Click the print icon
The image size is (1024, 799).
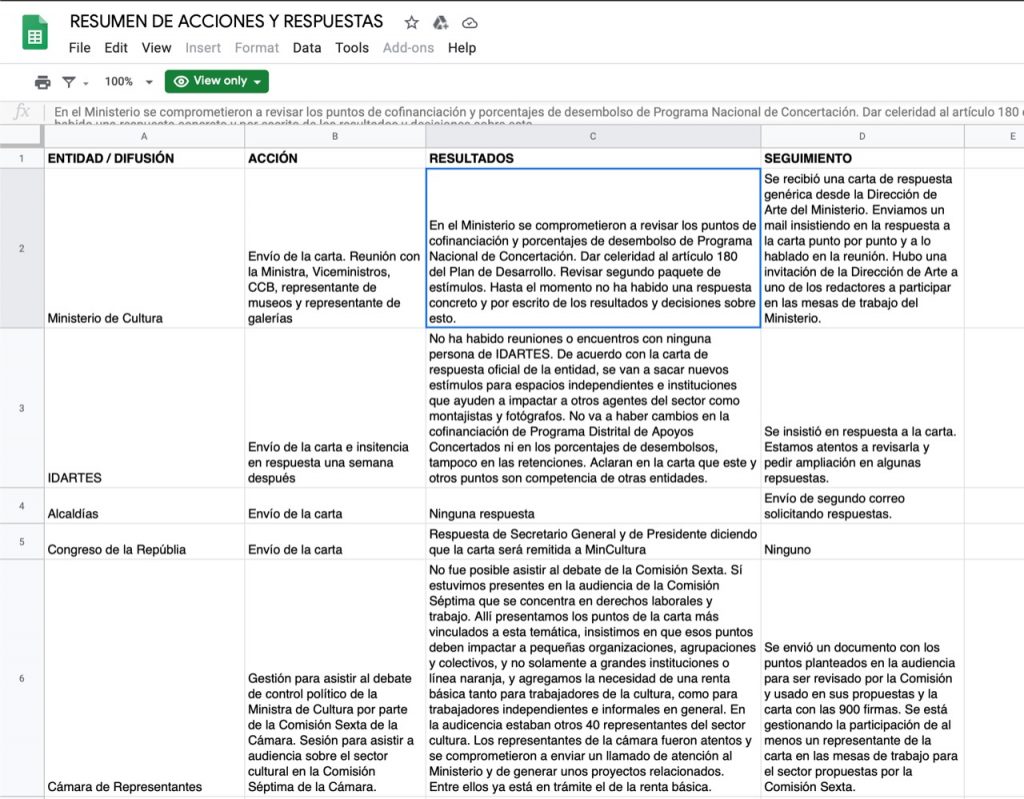pos(42,82)
